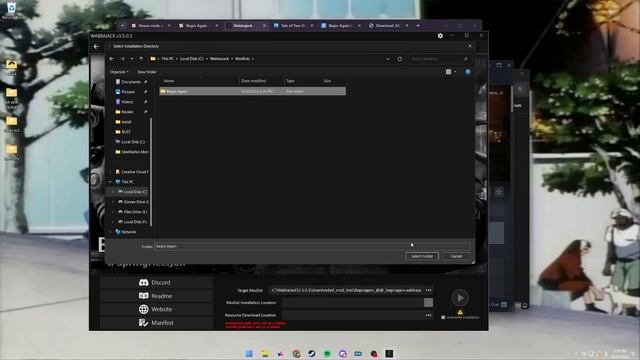Open the Organize dropdown menu
The image size is (640, 360).
click(119, 72)
